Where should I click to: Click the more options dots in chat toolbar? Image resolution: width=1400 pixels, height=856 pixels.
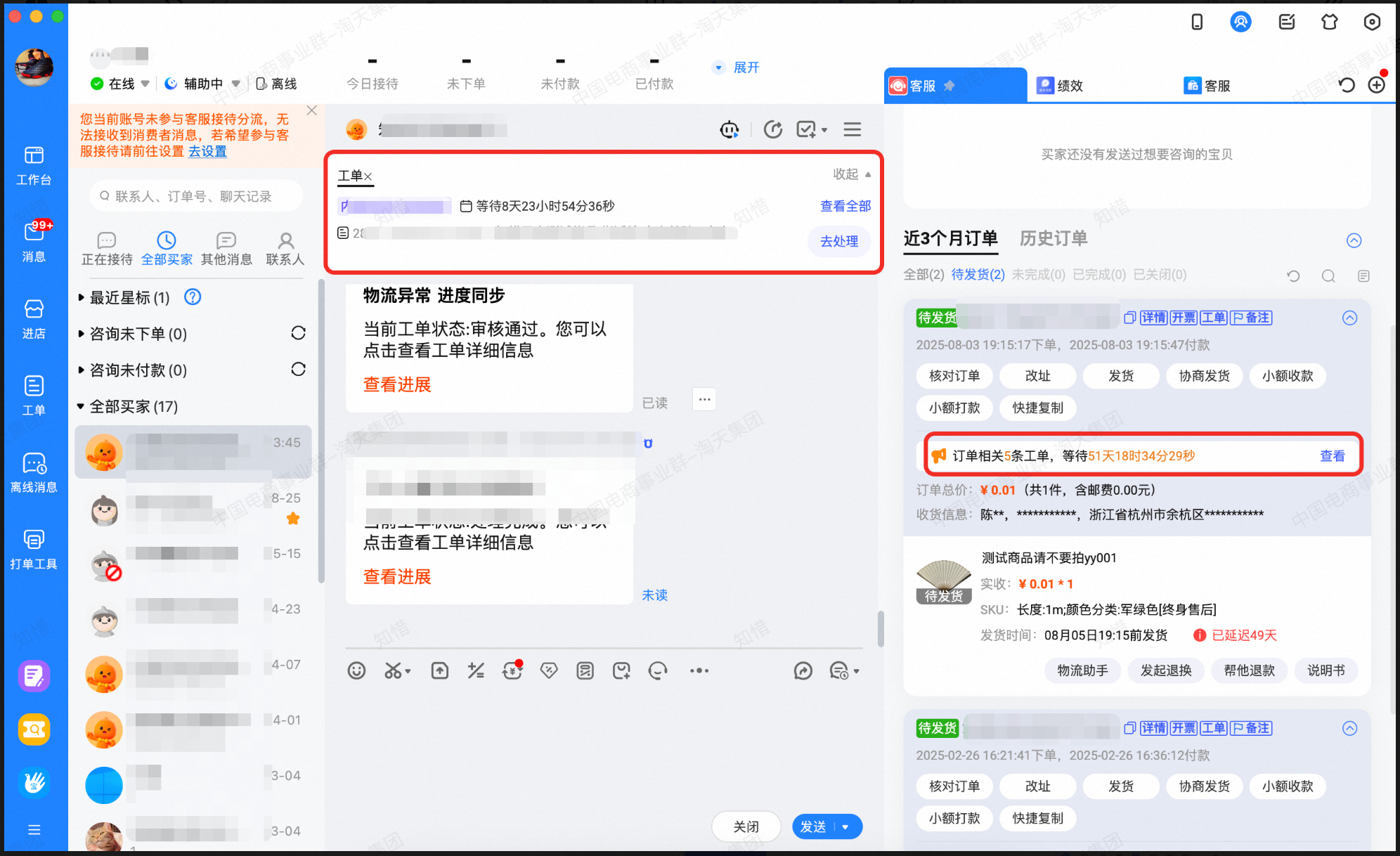click(x=699, y=670)
